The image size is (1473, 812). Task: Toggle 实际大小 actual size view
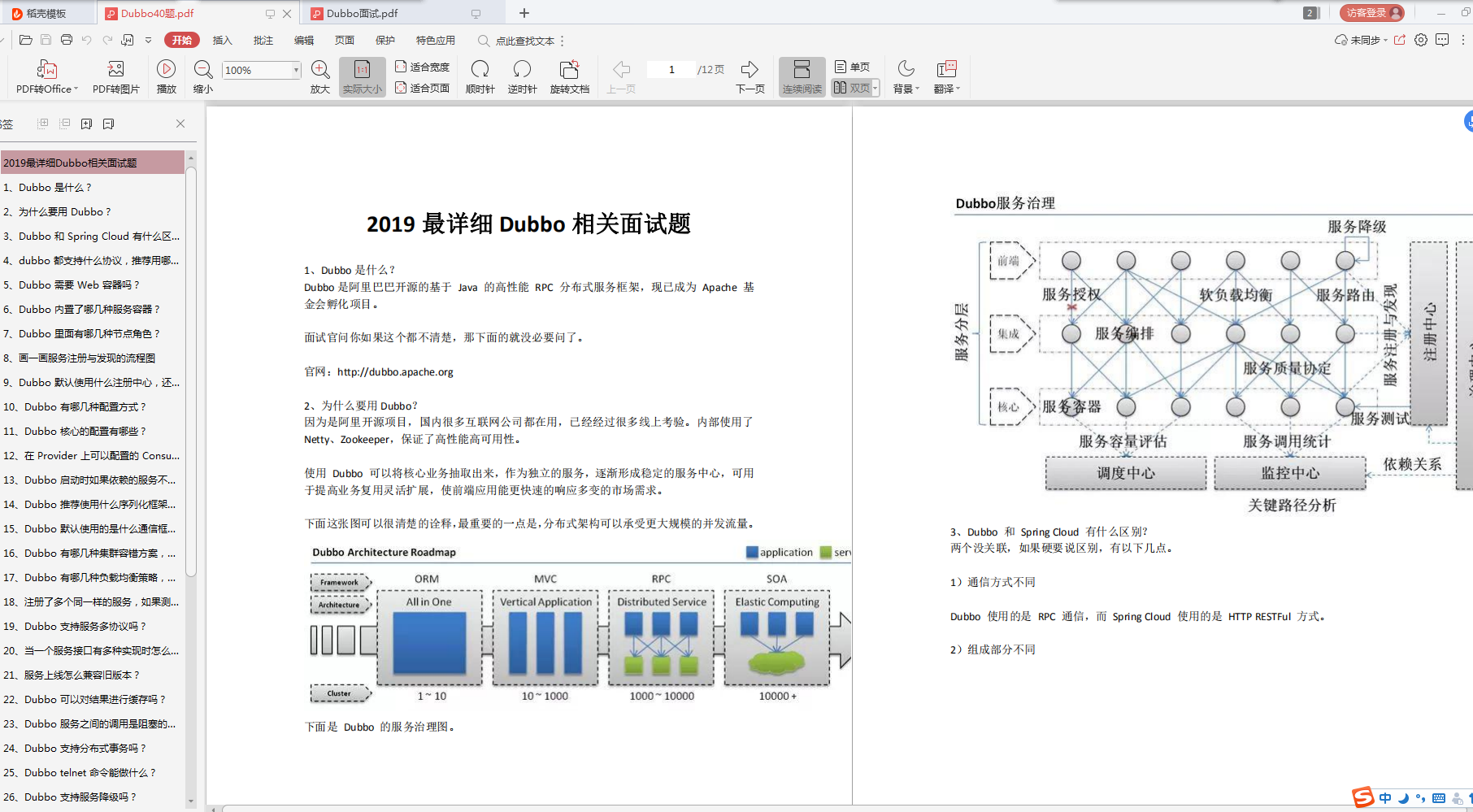click(361, 75)
